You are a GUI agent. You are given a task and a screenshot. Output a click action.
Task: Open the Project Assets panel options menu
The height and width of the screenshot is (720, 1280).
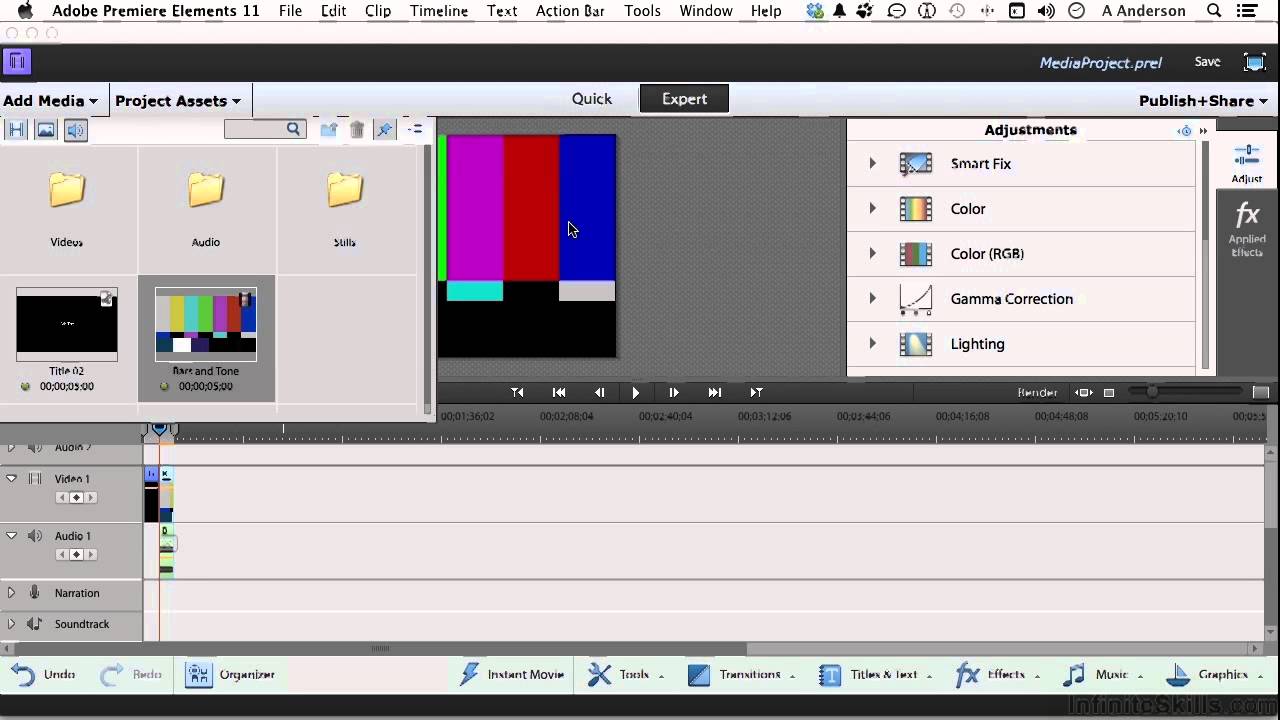pos(415,130)
